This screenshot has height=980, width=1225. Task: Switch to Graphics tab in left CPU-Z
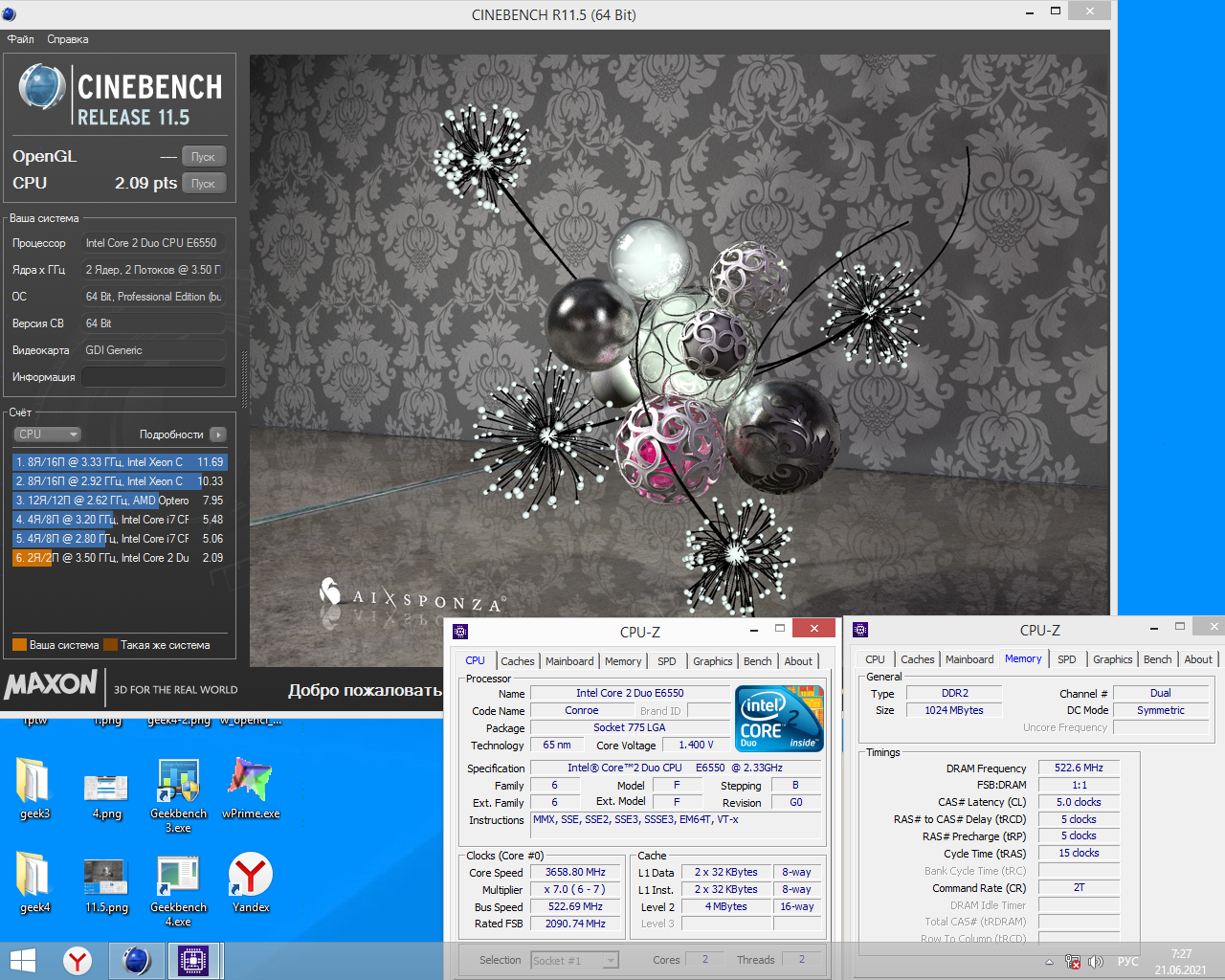coord(713,661)
